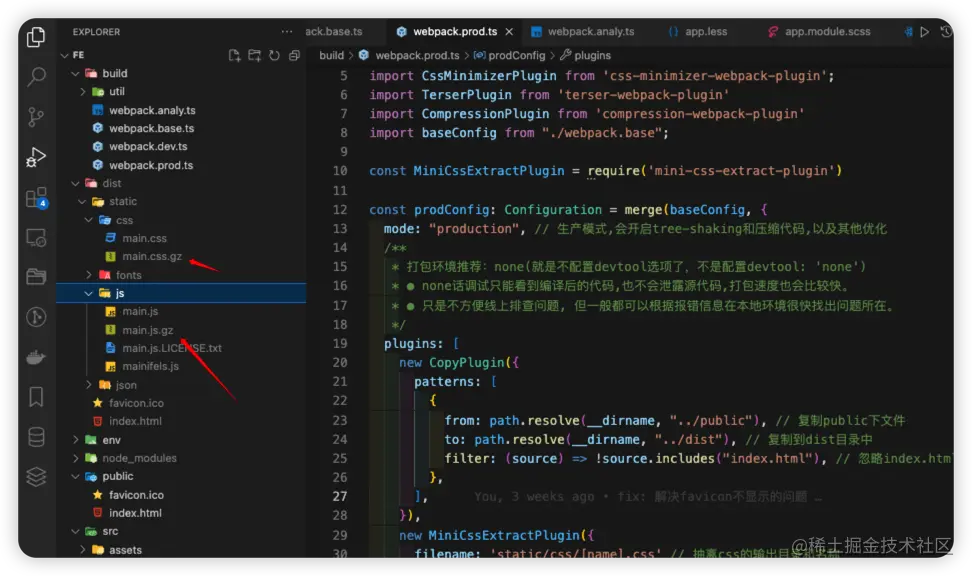Viewport: 972px width, 576px height.
Task: Click the Run play icon in the editor title bar
Action: (x=924, y=32)
